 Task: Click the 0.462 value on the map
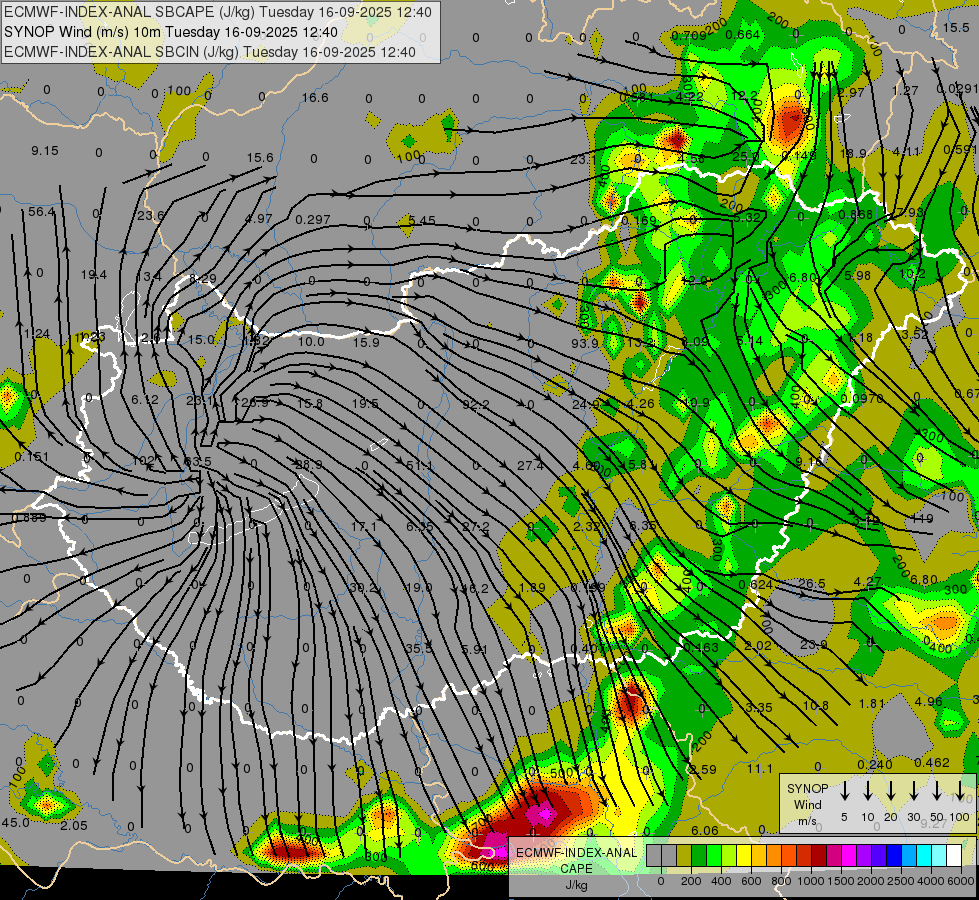click(x=932, y=762)
